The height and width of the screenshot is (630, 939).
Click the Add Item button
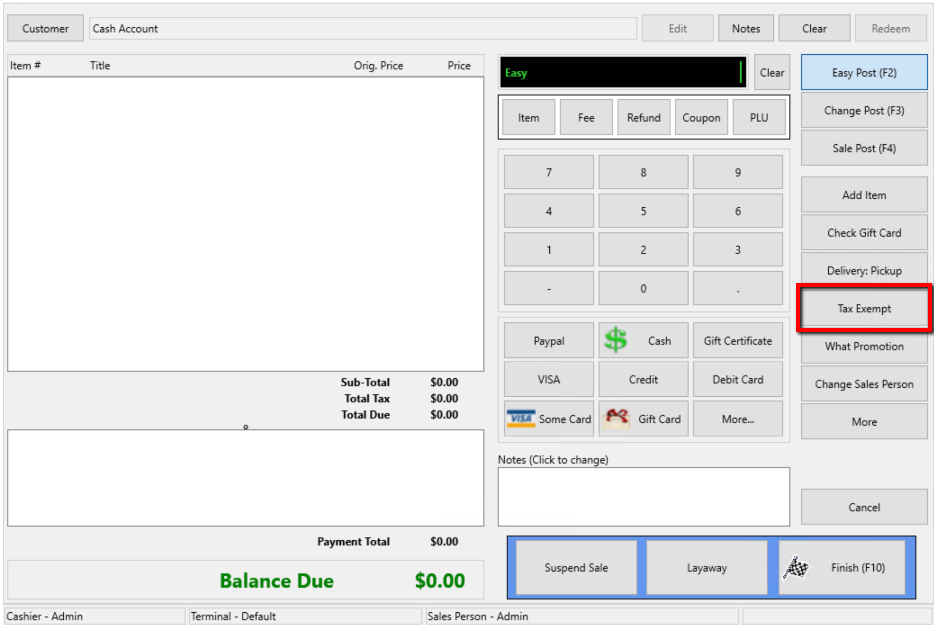click(x=864, y=195)
